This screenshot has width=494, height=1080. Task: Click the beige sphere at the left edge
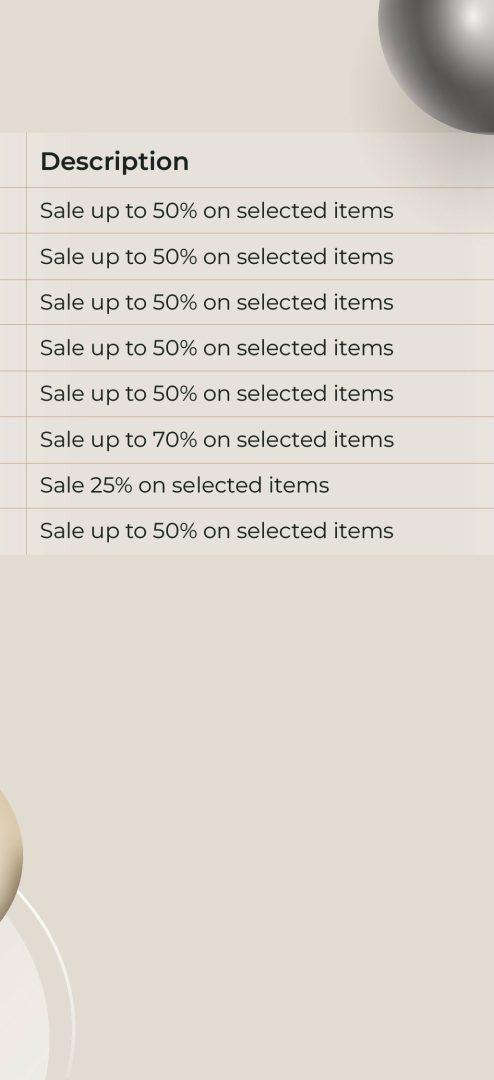pyautogui.click(x=8, y=854)
